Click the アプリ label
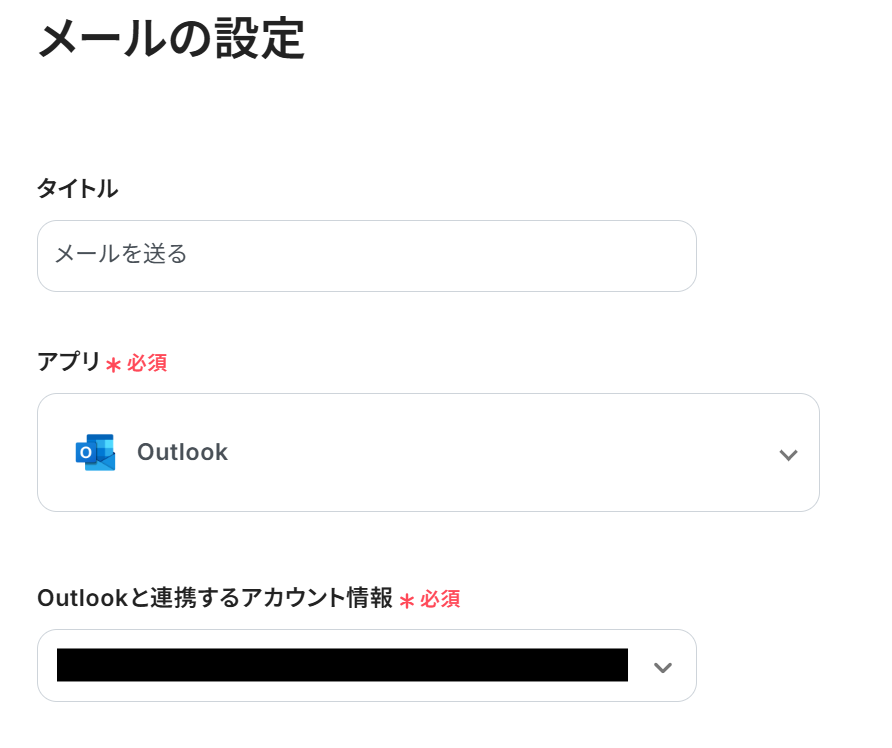The height and width of the screenshot is (748, 892). click(69, 362)
